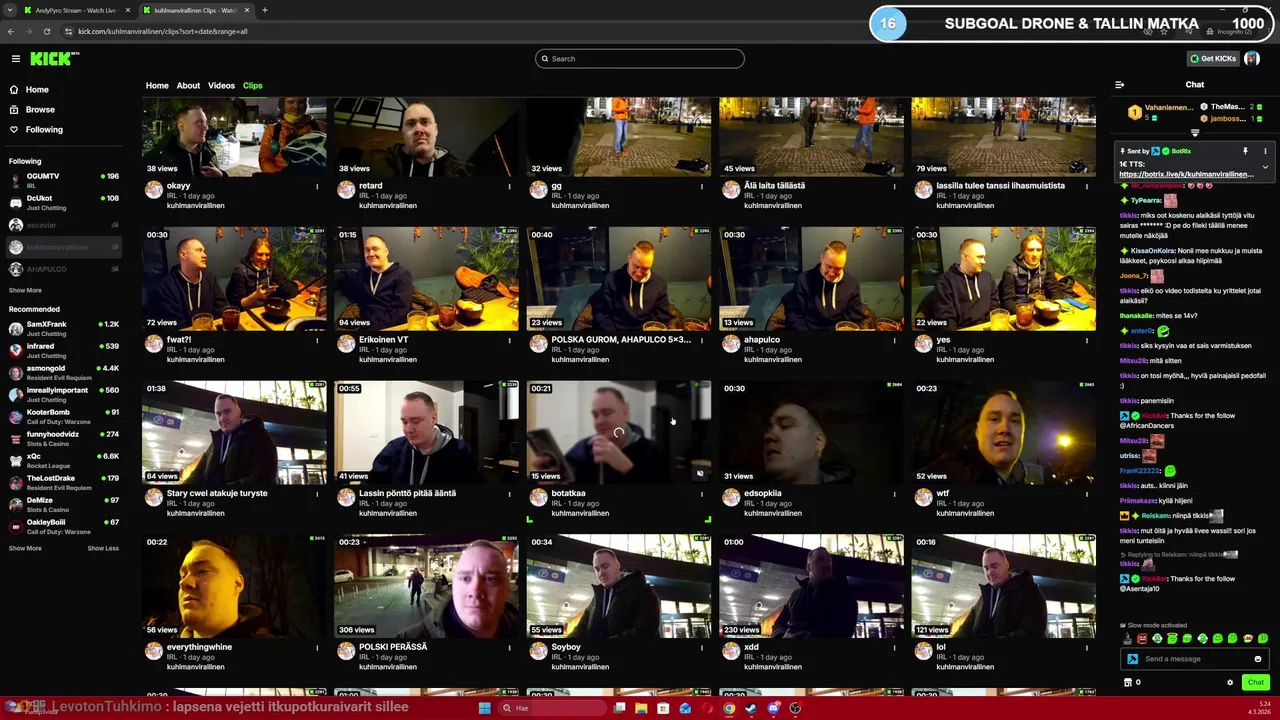Reload the browser page
This screenshot has width=1280, height=720.
tap(46, 31)
